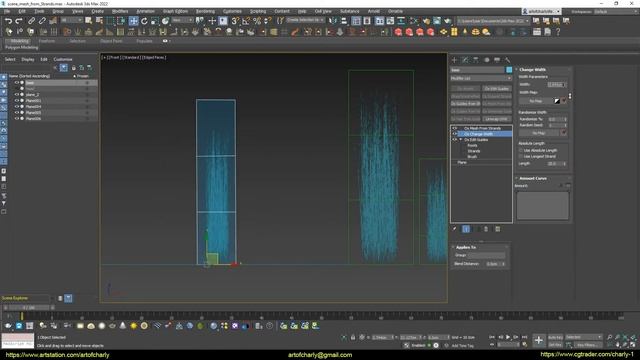Toggle the Percent Snap icon
This screenshot has height=360, width=640.
[x=257, y=21]
